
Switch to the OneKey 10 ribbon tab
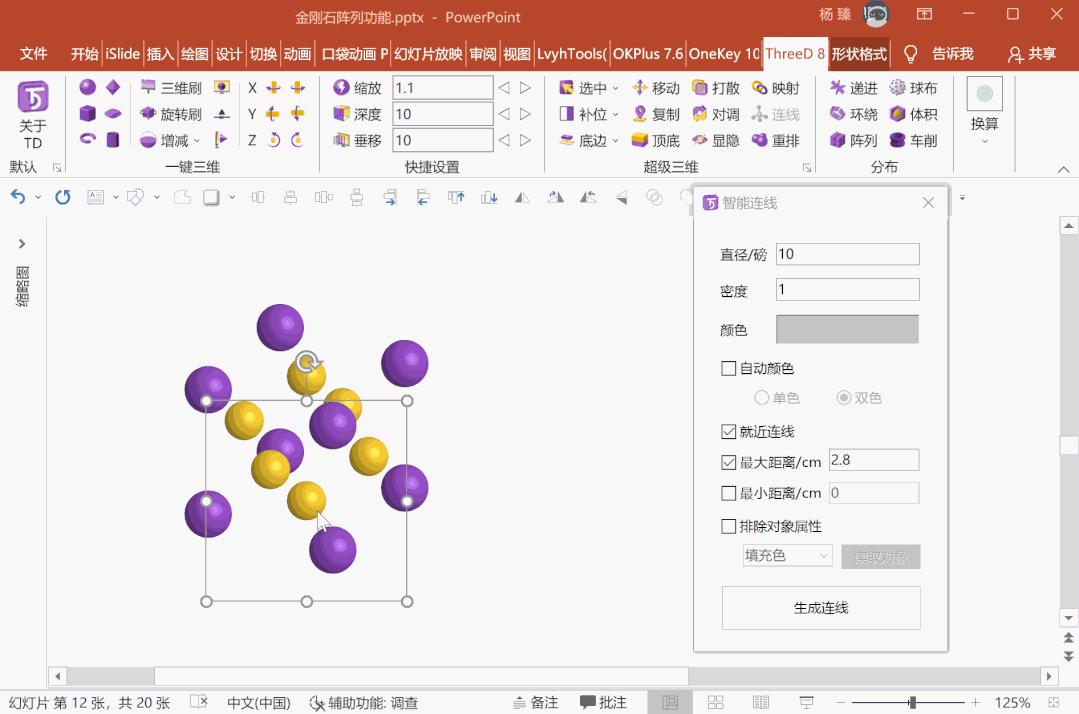click(724, 54)
